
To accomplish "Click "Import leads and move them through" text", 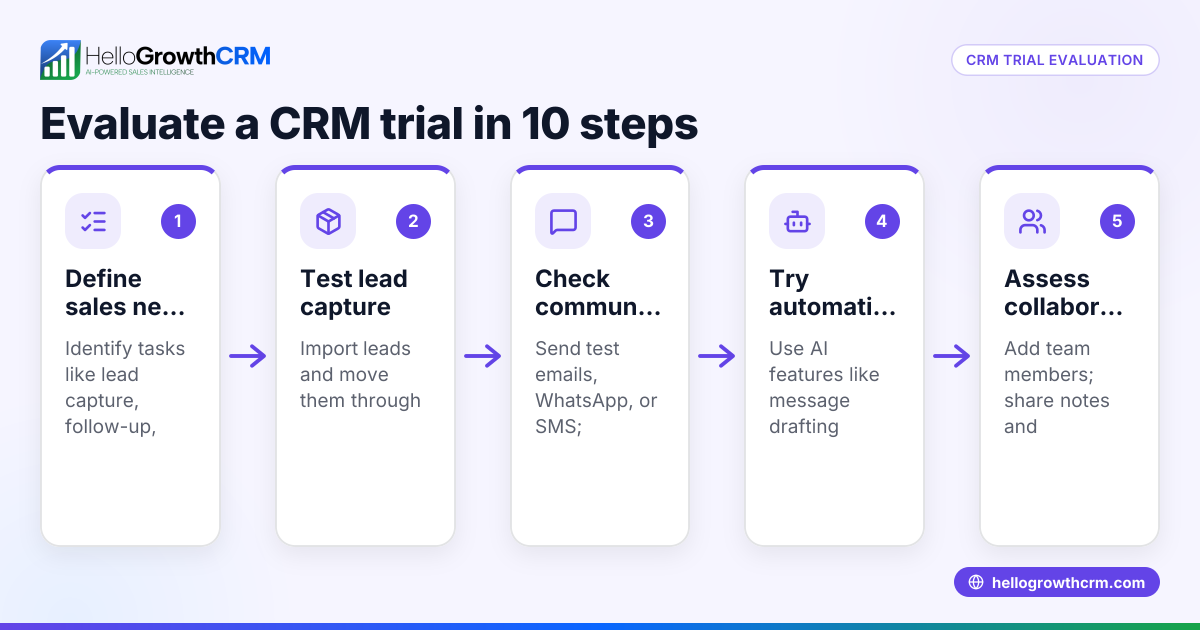I will (x=360, y=374).
